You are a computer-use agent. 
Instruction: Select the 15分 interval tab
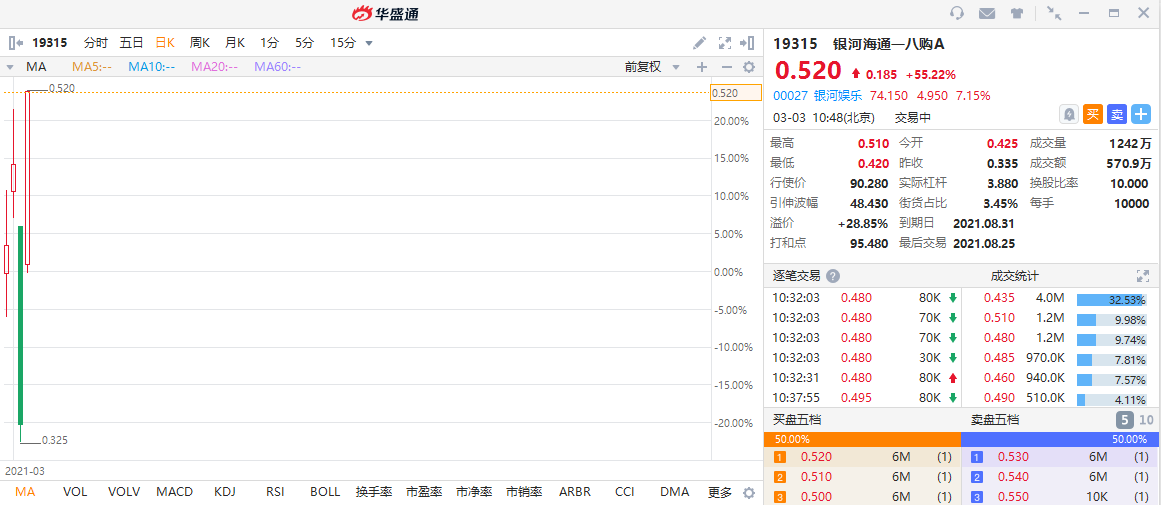[x=343, y=43]
